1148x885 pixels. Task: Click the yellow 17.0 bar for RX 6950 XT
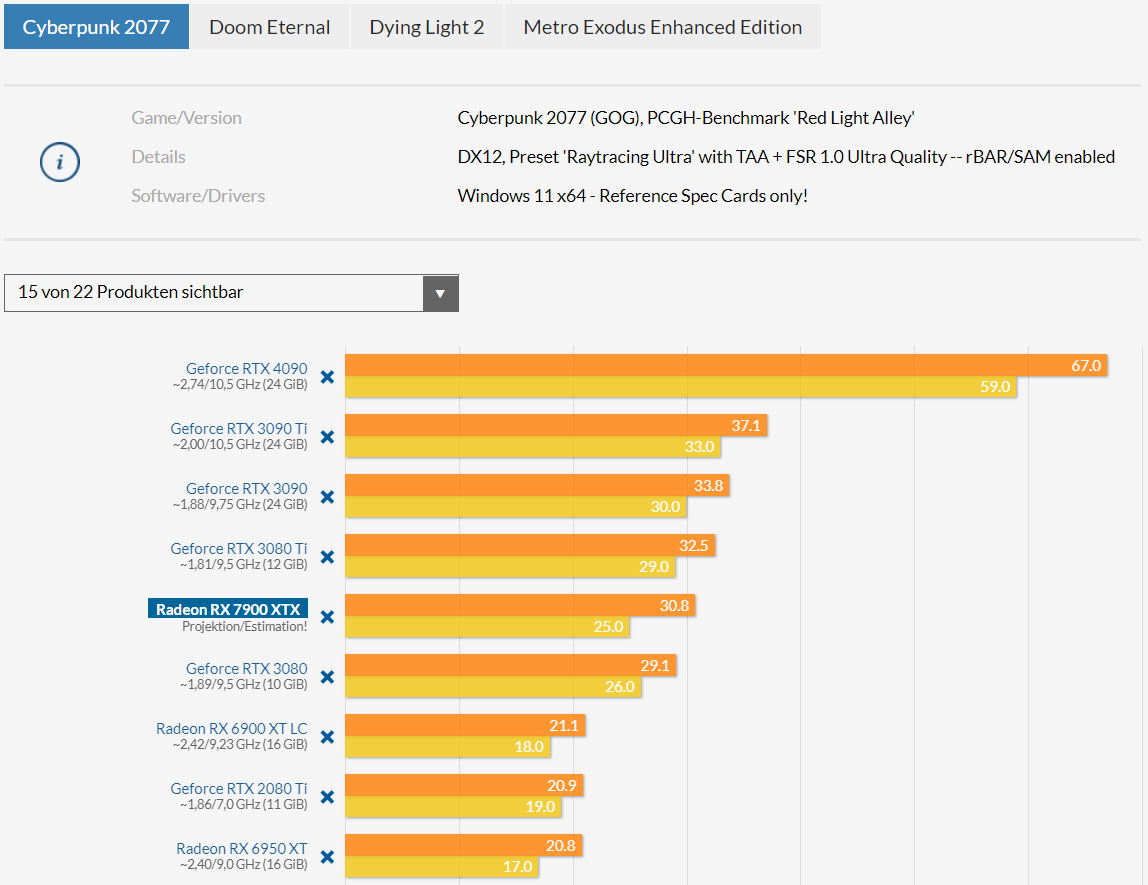pyautogui.click(x=442, y=867)
